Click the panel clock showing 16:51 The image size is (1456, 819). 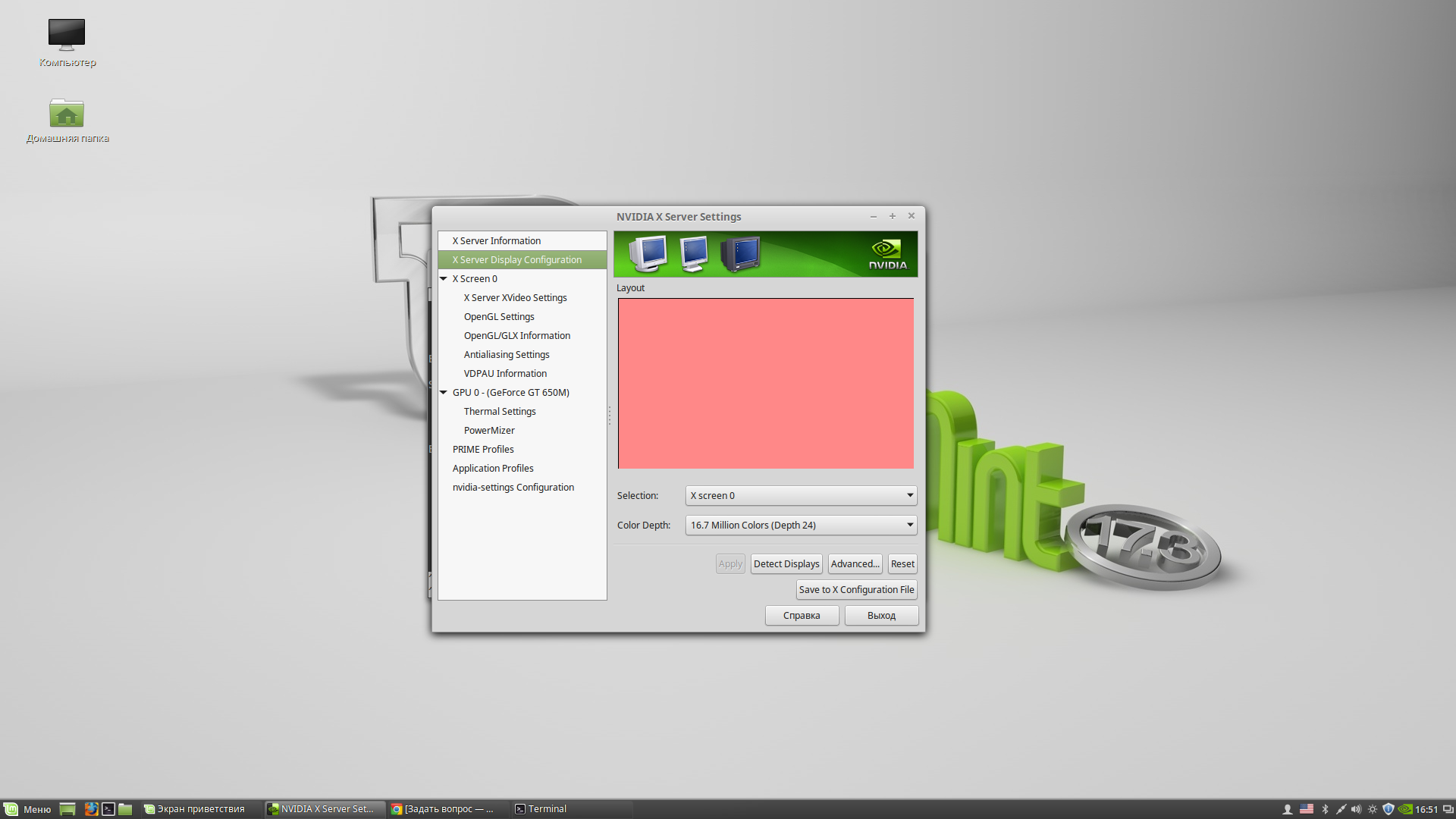(x=1426, y=809)
